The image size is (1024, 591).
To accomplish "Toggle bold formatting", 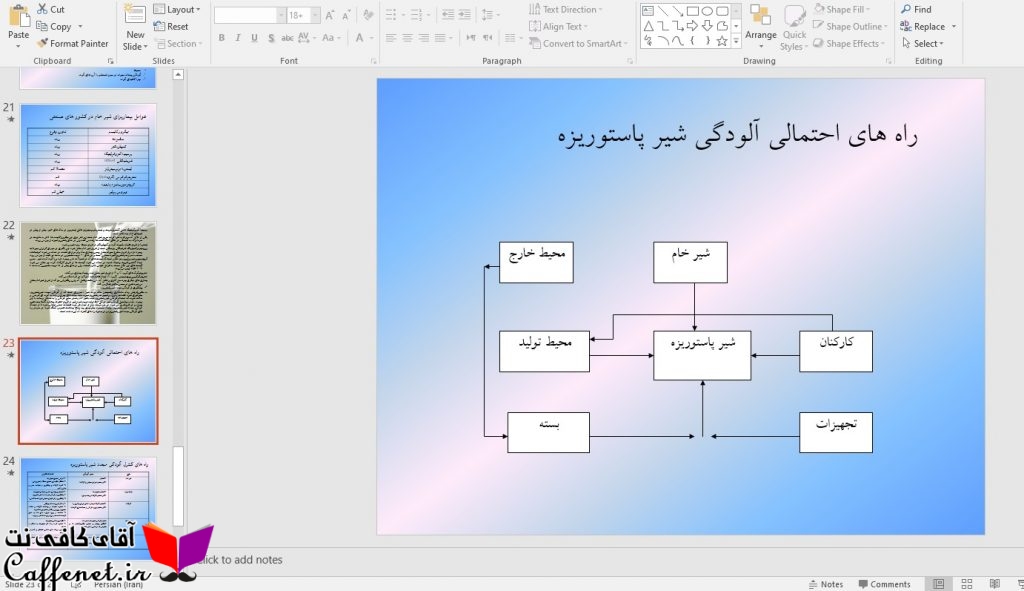I will pyautogui.click(x=221, y=38).
